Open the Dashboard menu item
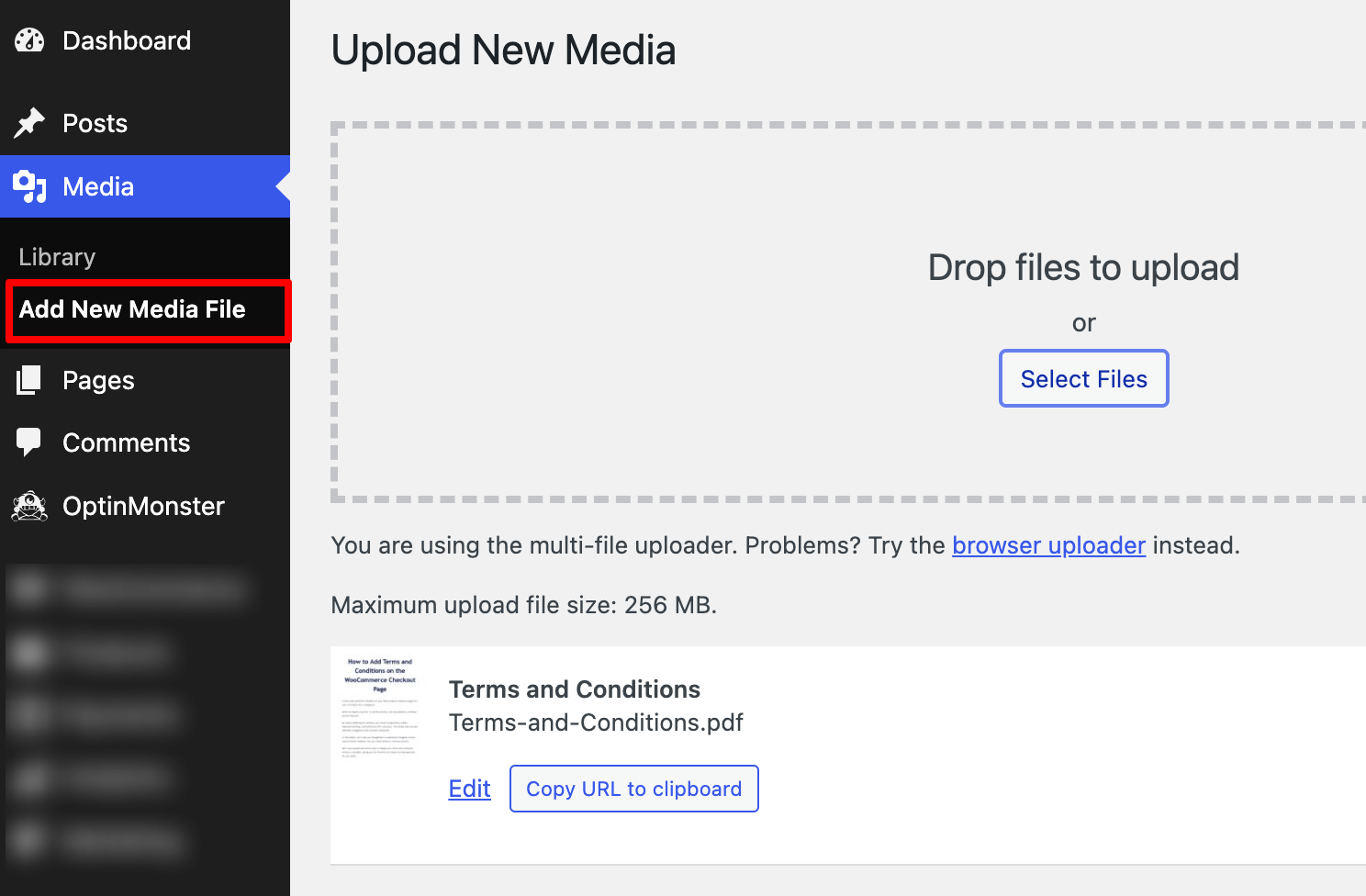Image resolution: width=1366 pixels, height=896 pixels. [127, 40]
